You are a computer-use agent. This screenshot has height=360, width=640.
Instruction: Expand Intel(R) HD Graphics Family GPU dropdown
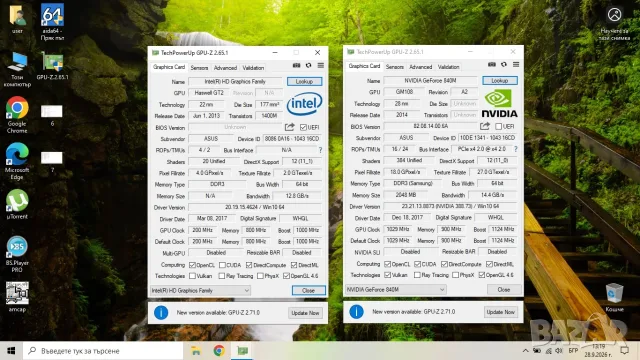click(200, 291)
